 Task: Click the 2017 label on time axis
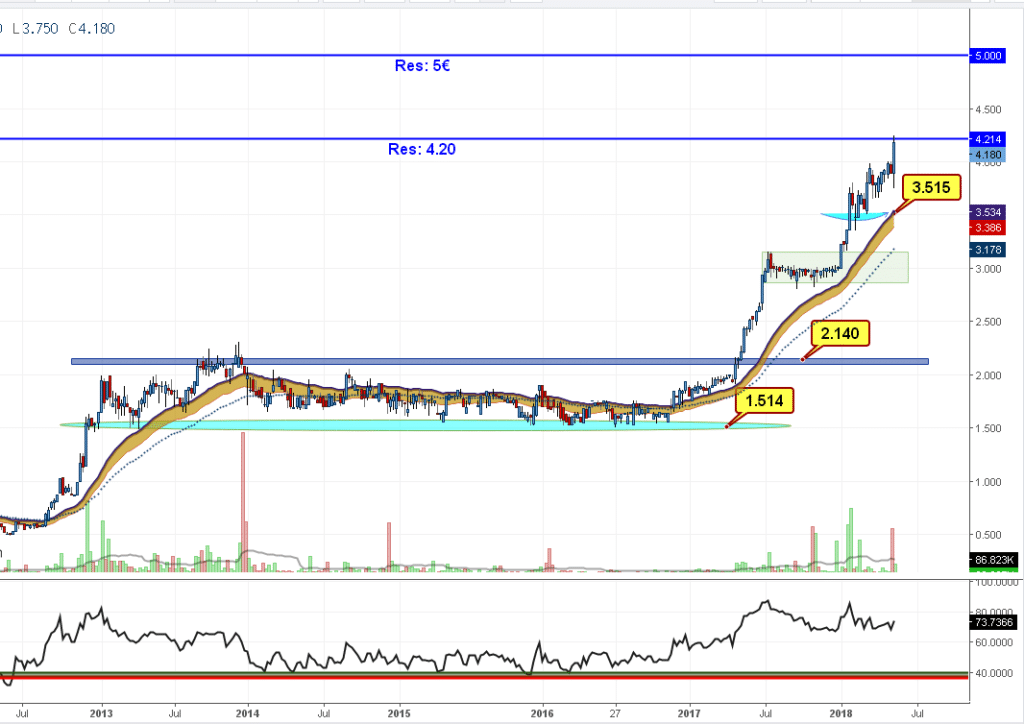(x=689, y=714)
